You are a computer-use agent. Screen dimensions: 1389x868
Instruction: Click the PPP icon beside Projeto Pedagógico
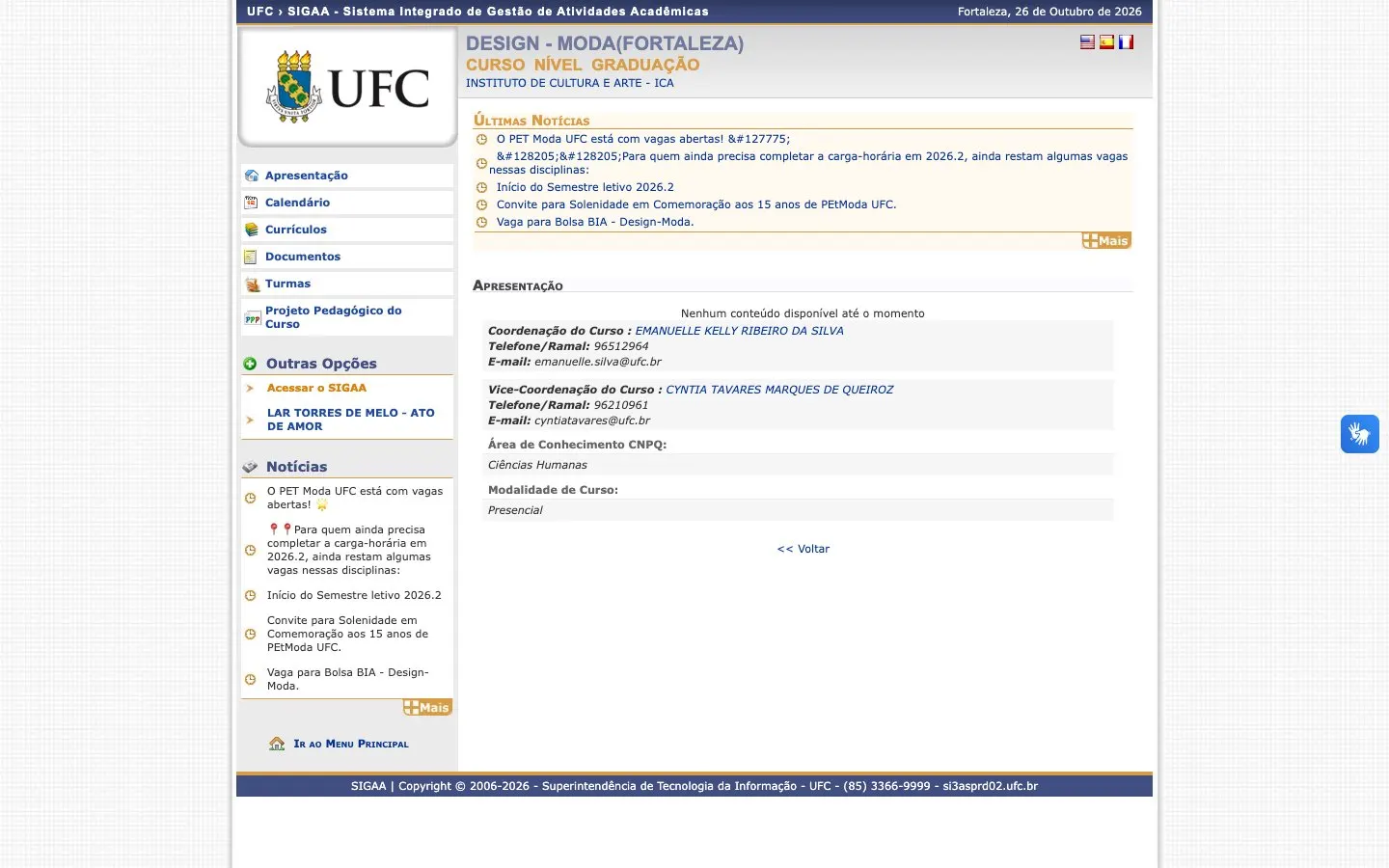(x=253, y=318)
